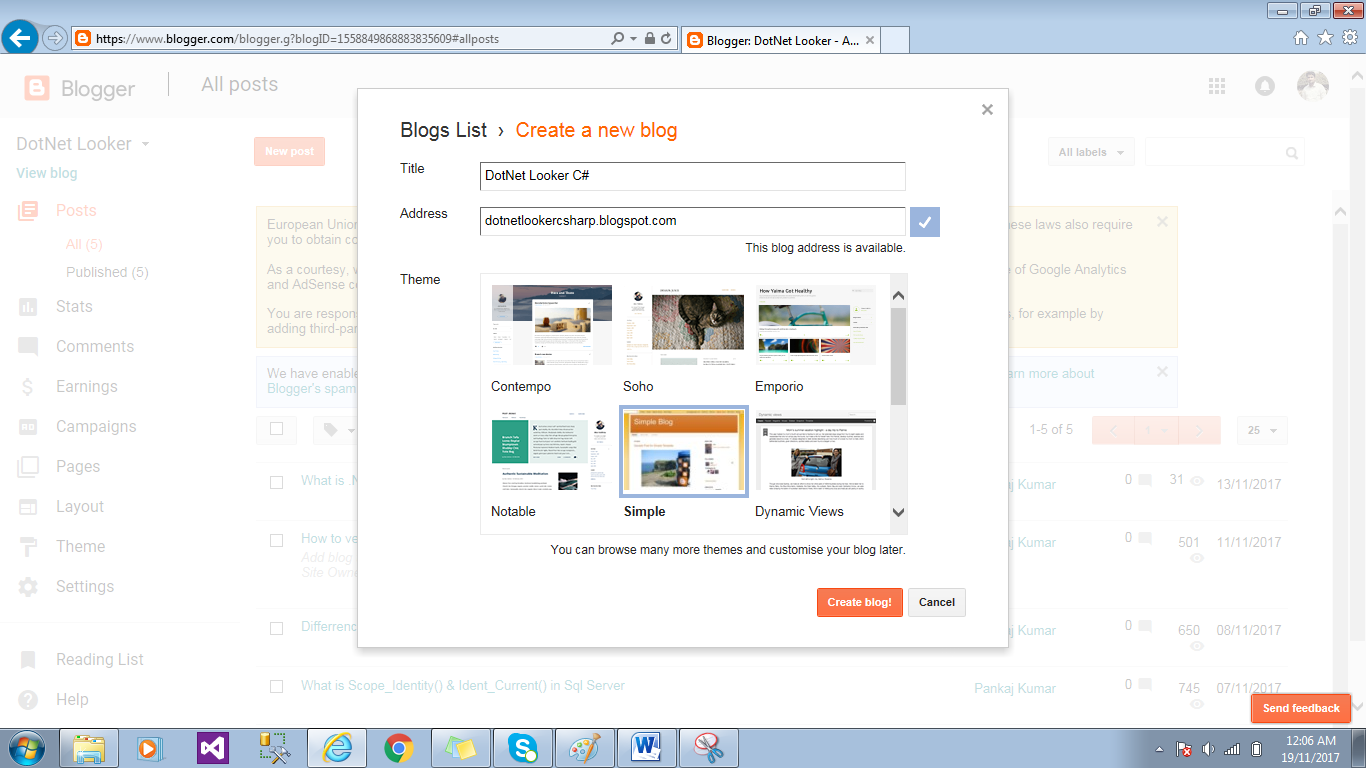
Task: Click the posts search magnifier icon
Action: [1292, 153]
